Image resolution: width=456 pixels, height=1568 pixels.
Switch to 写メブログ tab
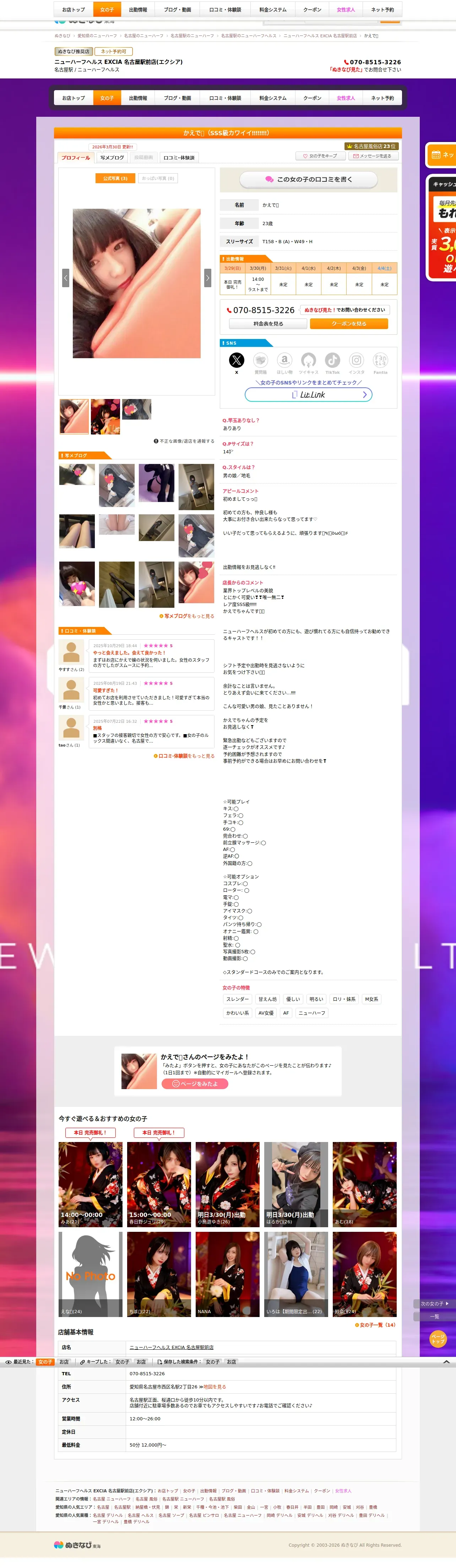point(112,158)
